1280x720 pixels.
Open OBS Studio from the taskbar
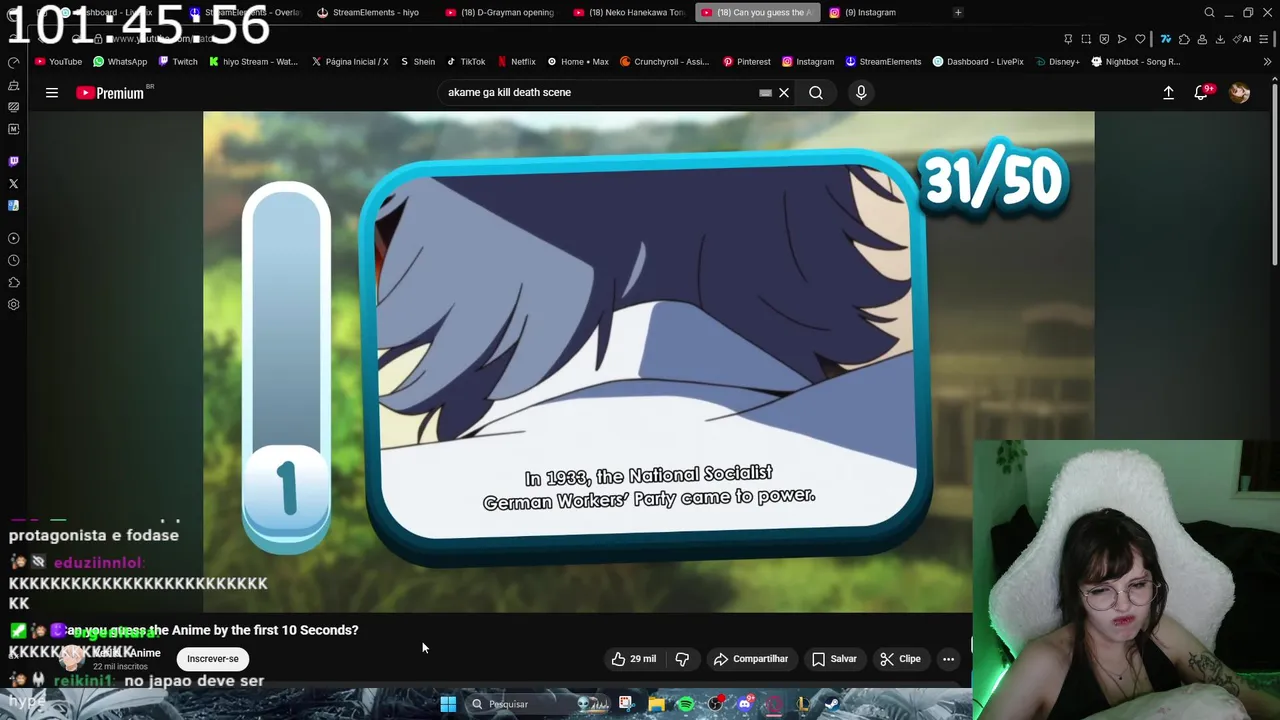click(715, 704)
